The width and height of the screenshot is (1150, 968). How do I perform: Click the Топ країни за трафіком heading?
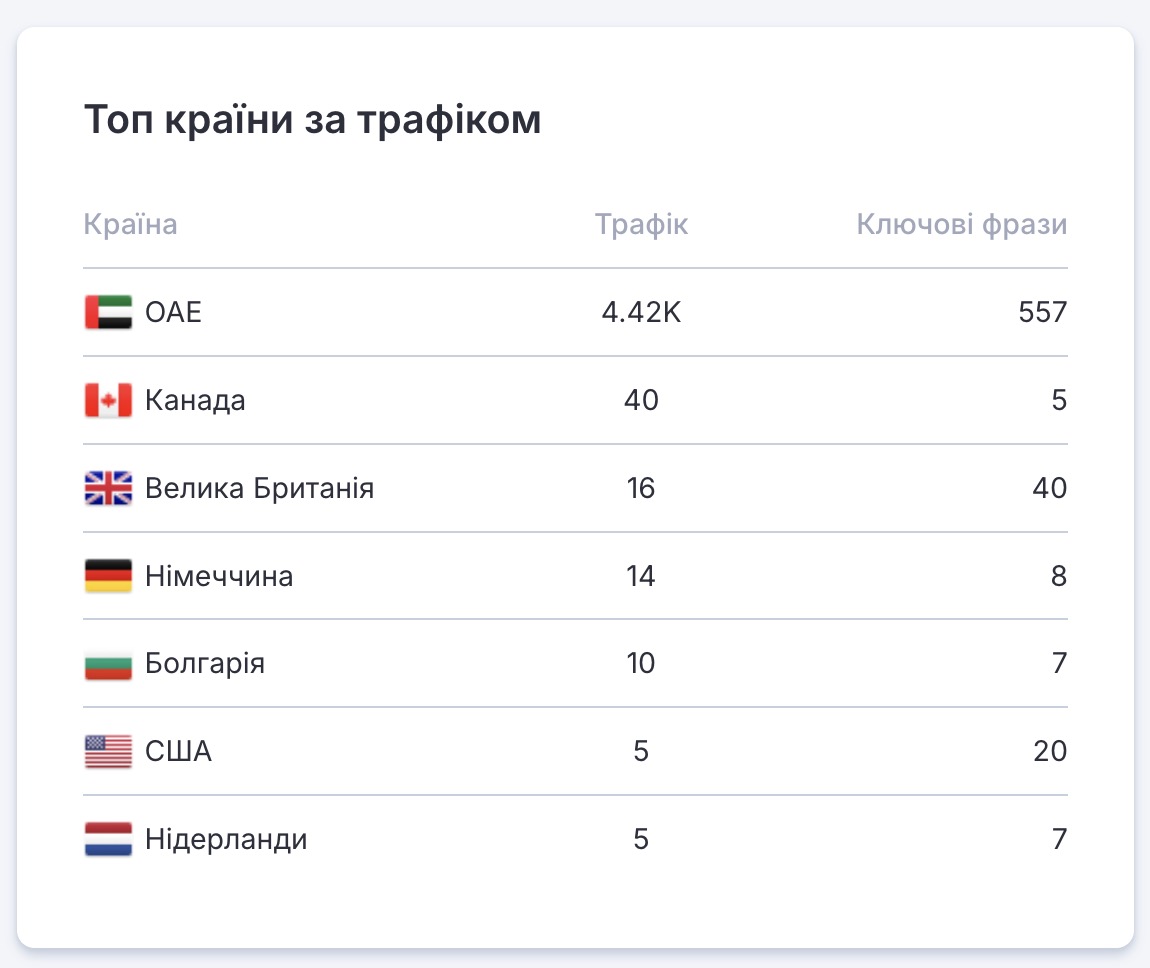point(312,120)
